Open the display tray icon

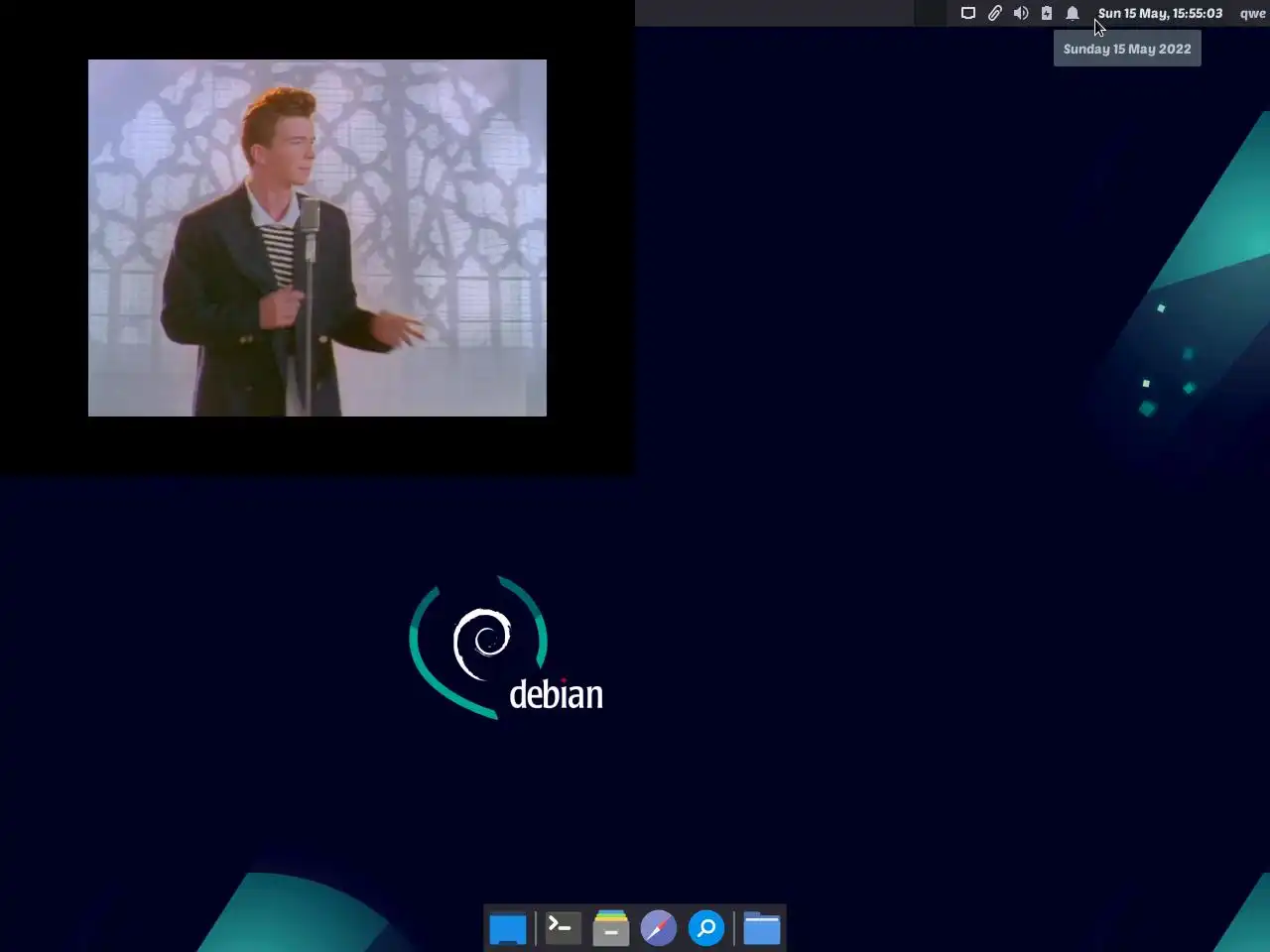pos(968,13)
